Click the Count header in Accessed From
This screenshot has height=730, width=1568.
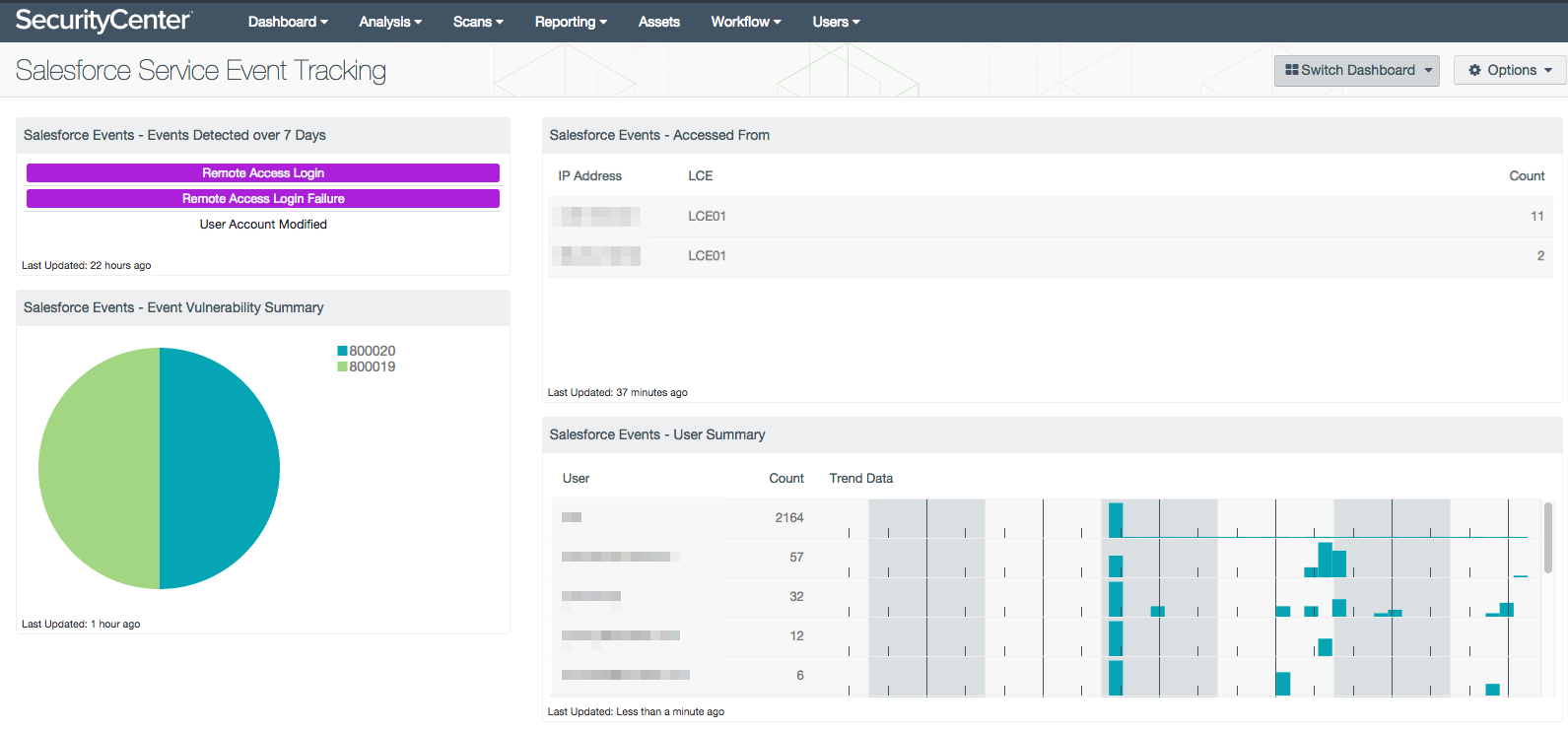[x=1527, y=175]
